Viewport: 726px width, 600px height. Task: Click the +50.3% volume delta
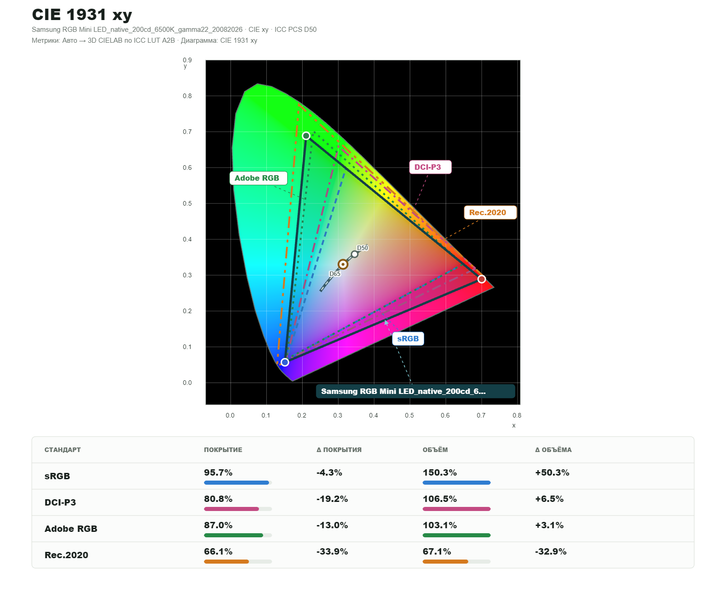coord(552,473)
